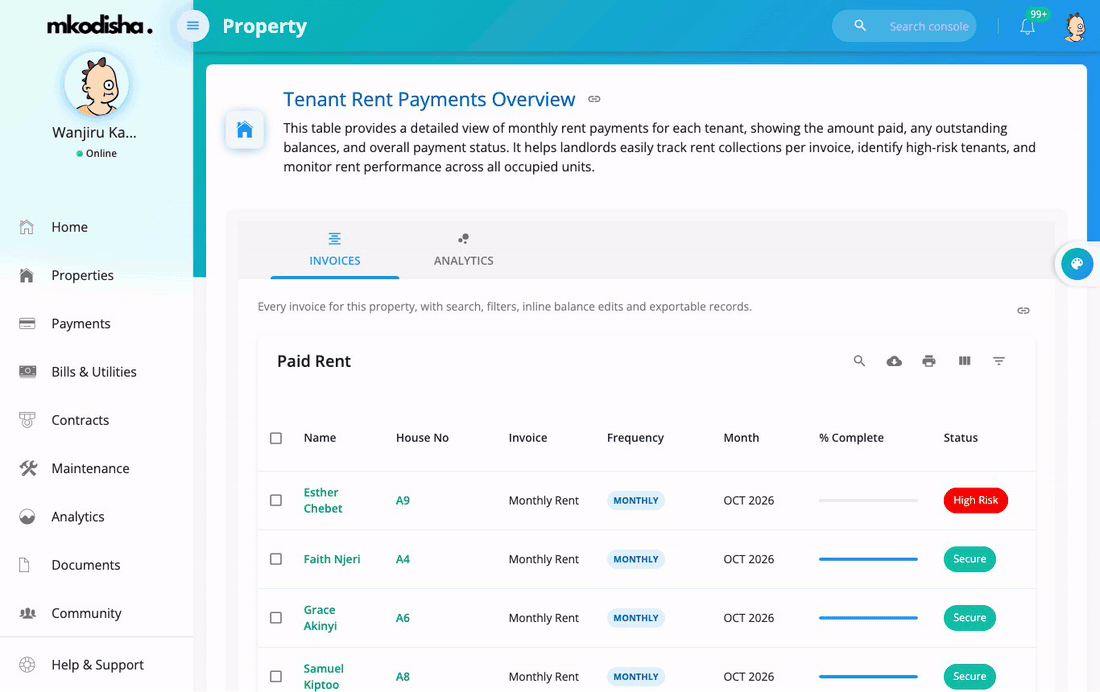Click the mkodisha logo
This screenshot has height=692, width=1100.
click(100, 26)
